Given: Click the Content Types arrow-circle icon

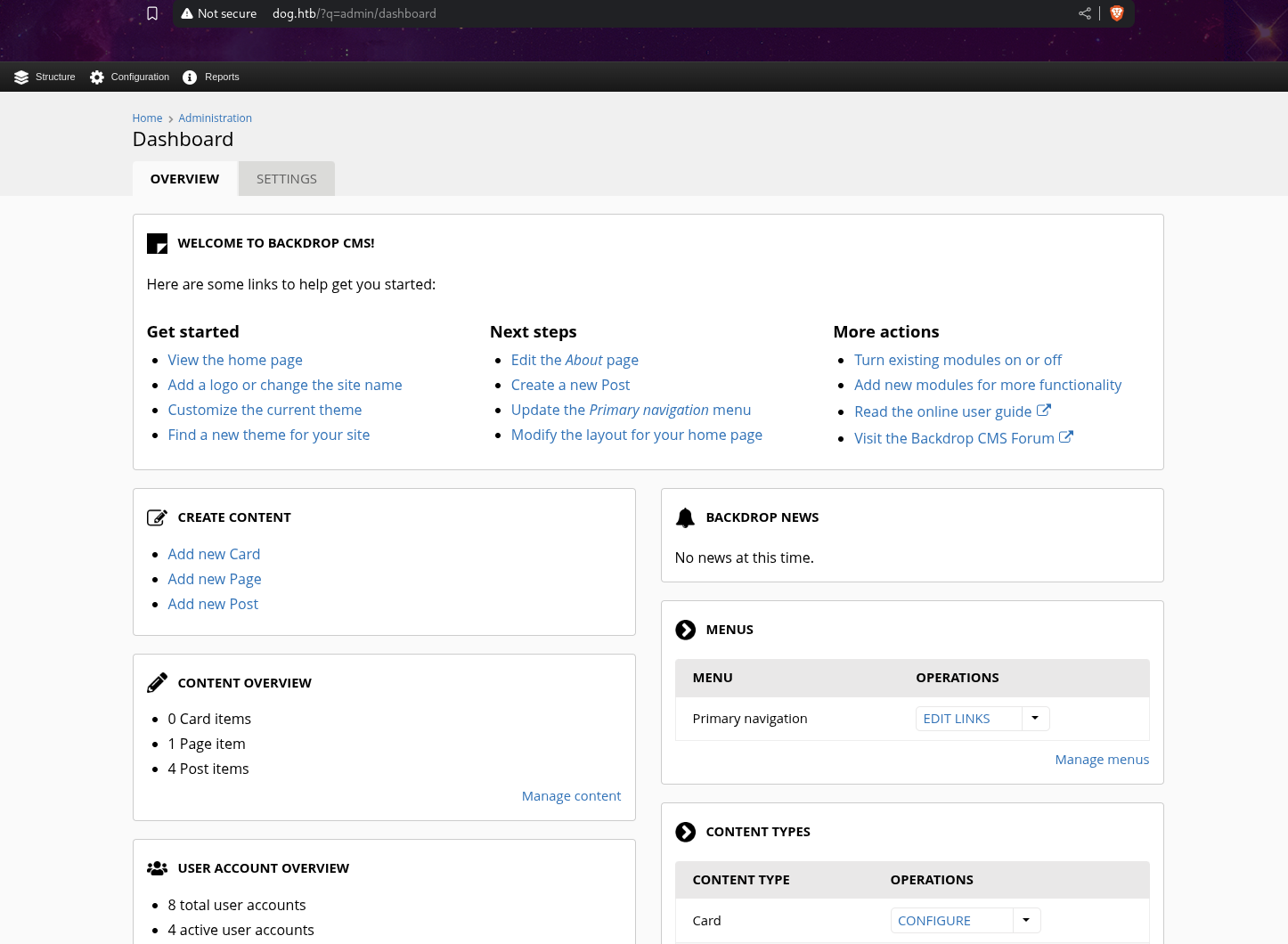Looking at the screenshot, I should (x=686, y=832).
